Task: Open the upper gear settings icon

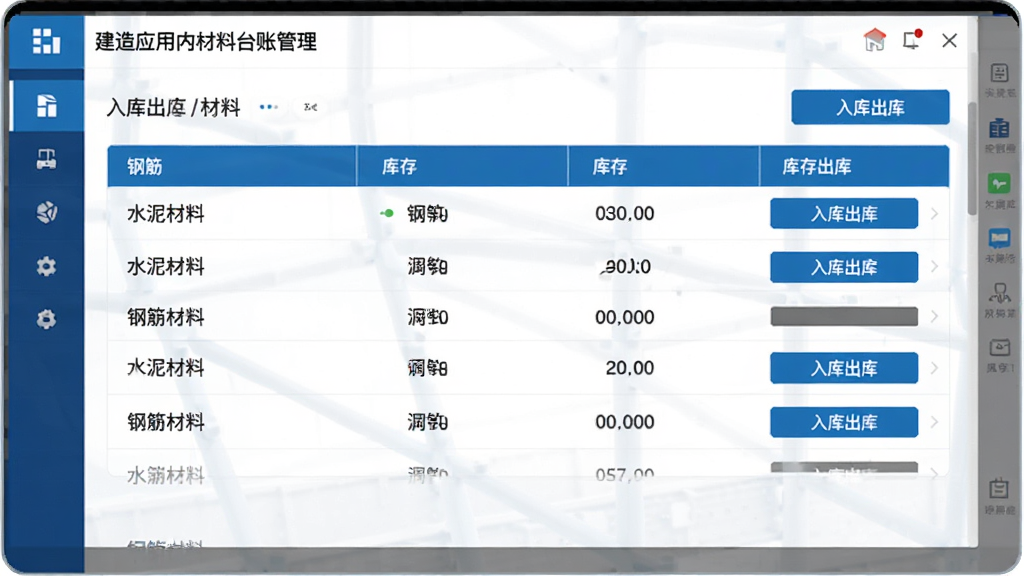Action: 46,266
